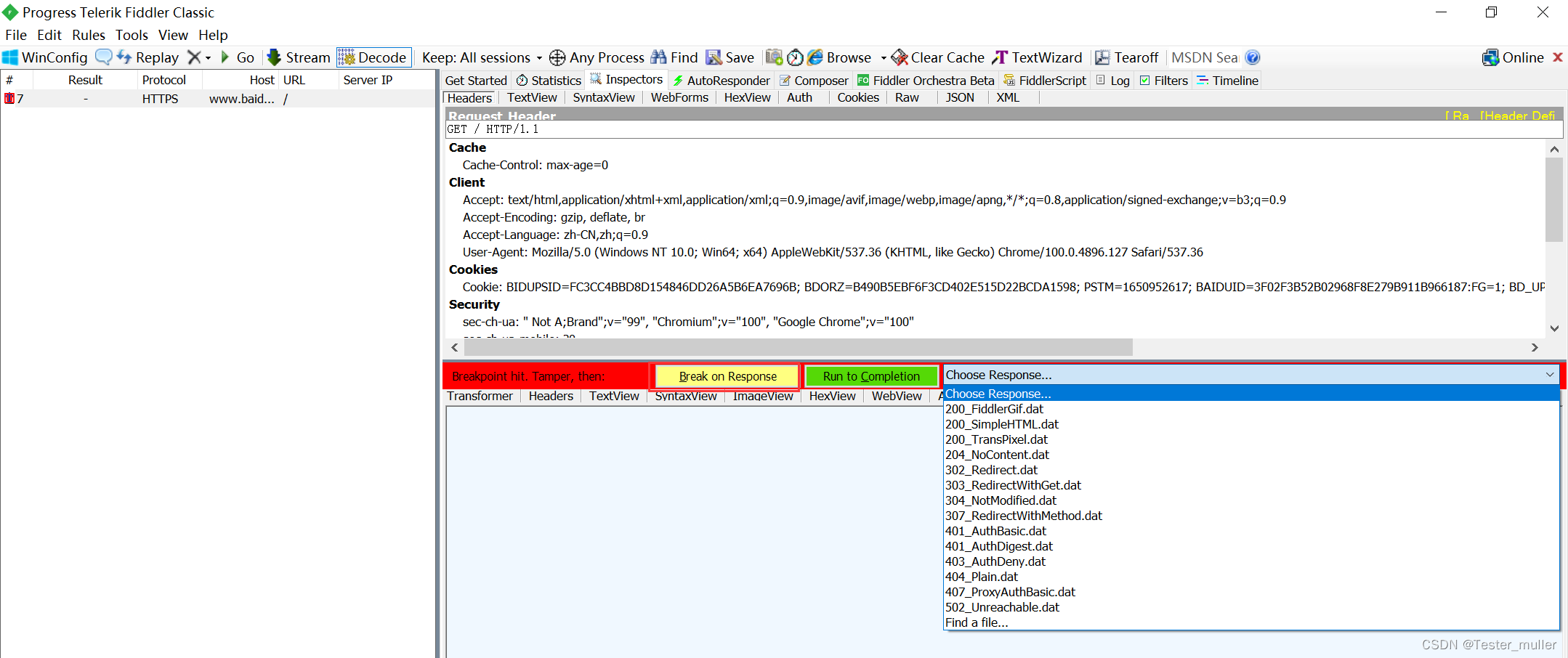The image size is (1568, 658).
Task: Close the toolbar with red X
Action: [x=1558, y=57]
